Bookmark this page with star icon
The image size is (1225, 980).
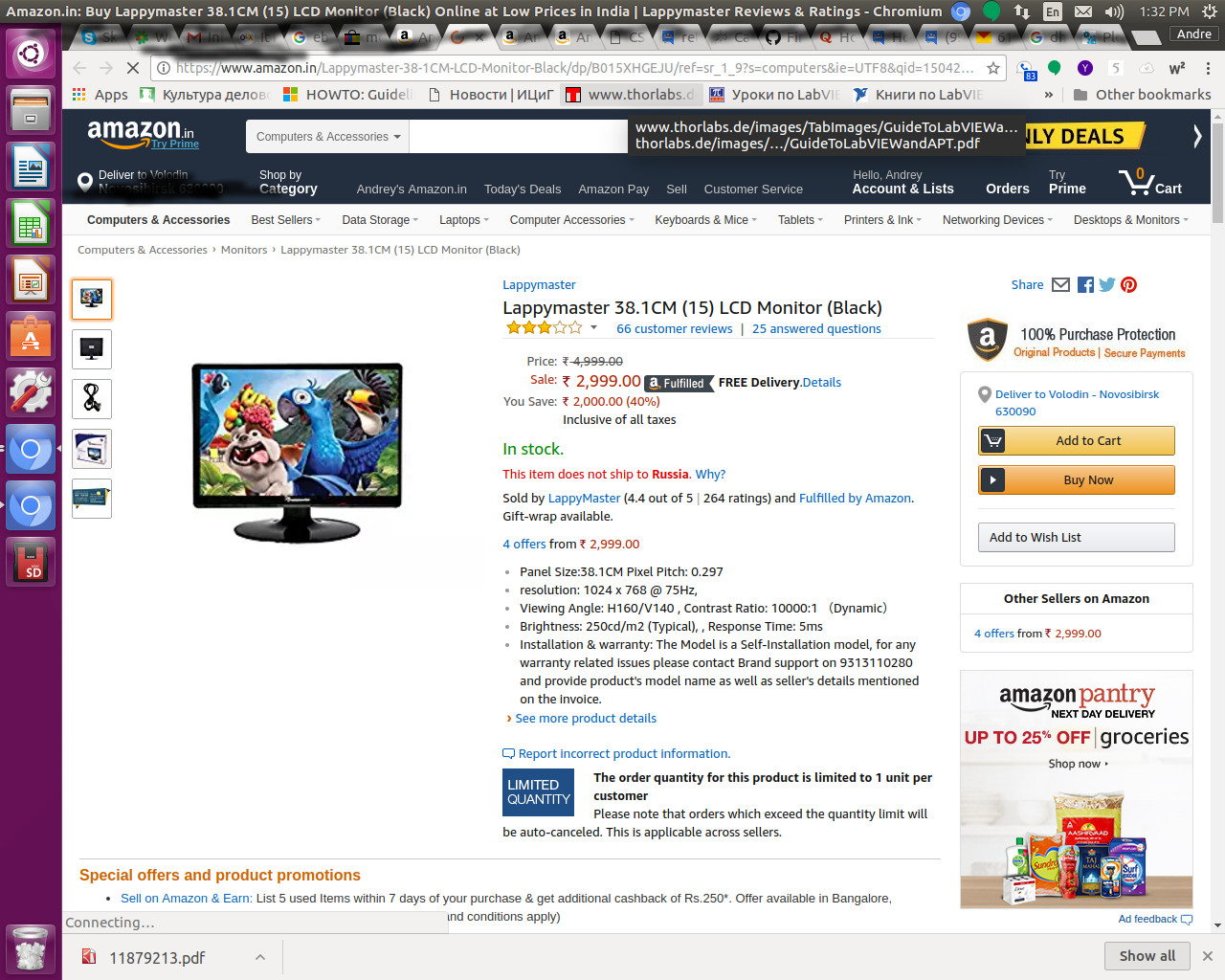(993, 68)
